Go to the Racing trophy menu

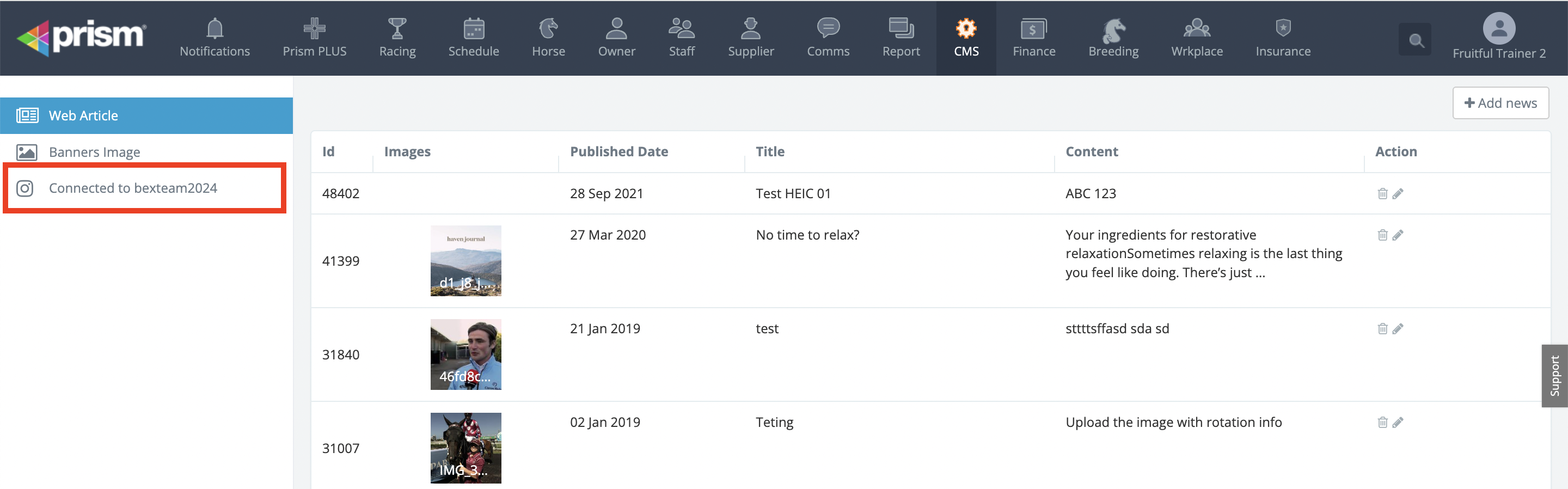pos(397,38)
